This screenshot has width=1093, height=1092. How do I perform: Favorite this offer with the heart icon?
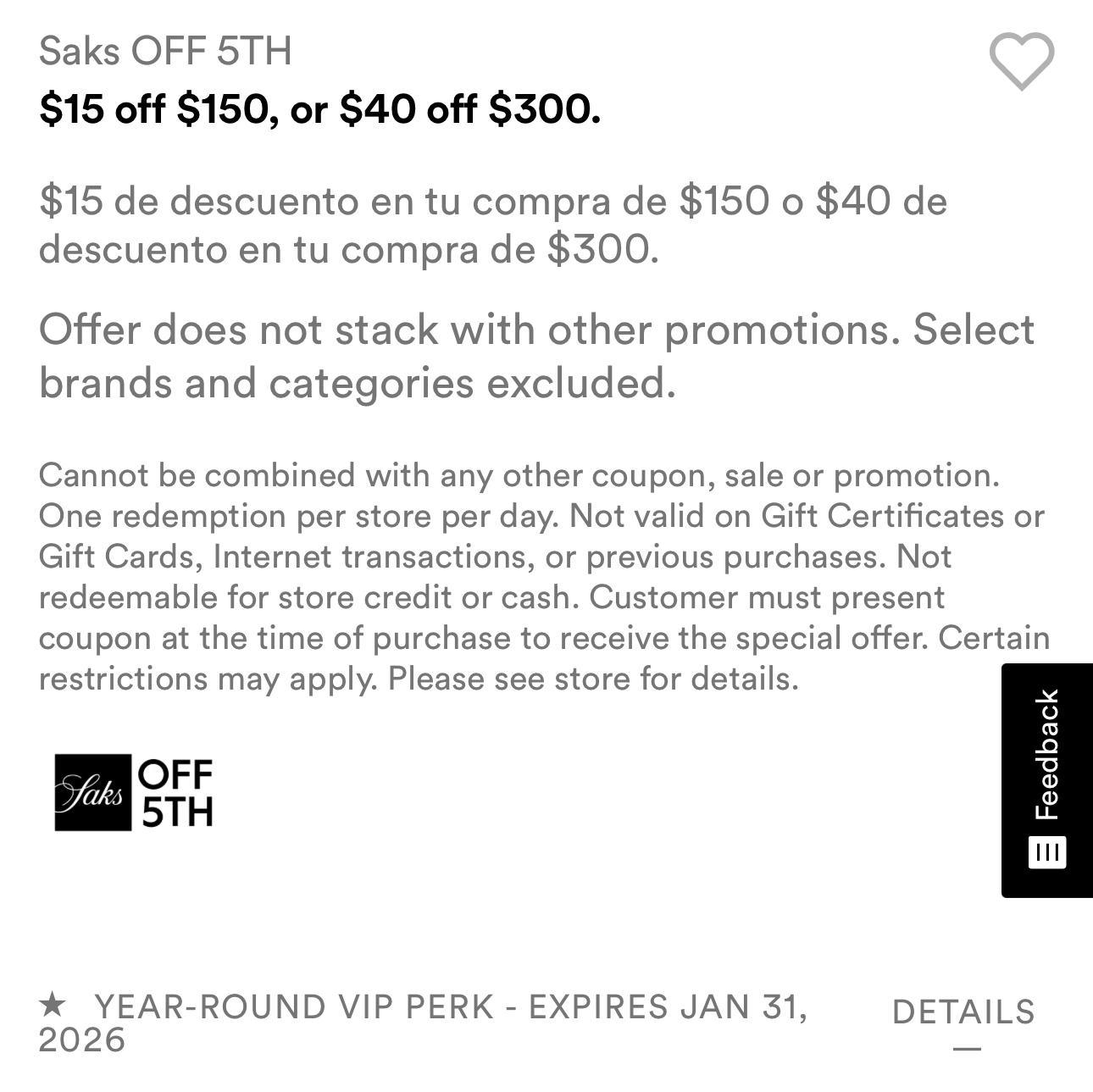coord(1021,61)
